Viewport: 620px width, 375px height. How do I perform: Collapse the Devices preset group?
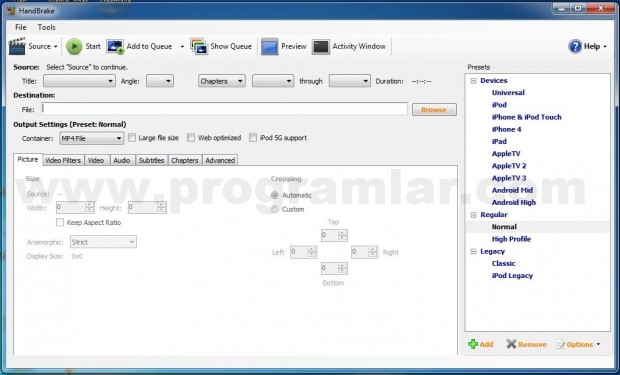coord(473,81)
